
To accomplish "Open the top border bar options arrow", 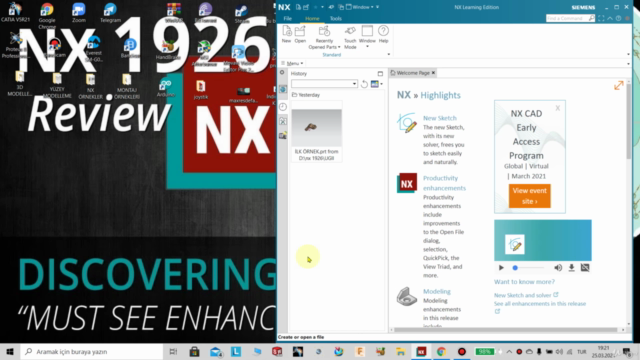I will tap(628, 64).
